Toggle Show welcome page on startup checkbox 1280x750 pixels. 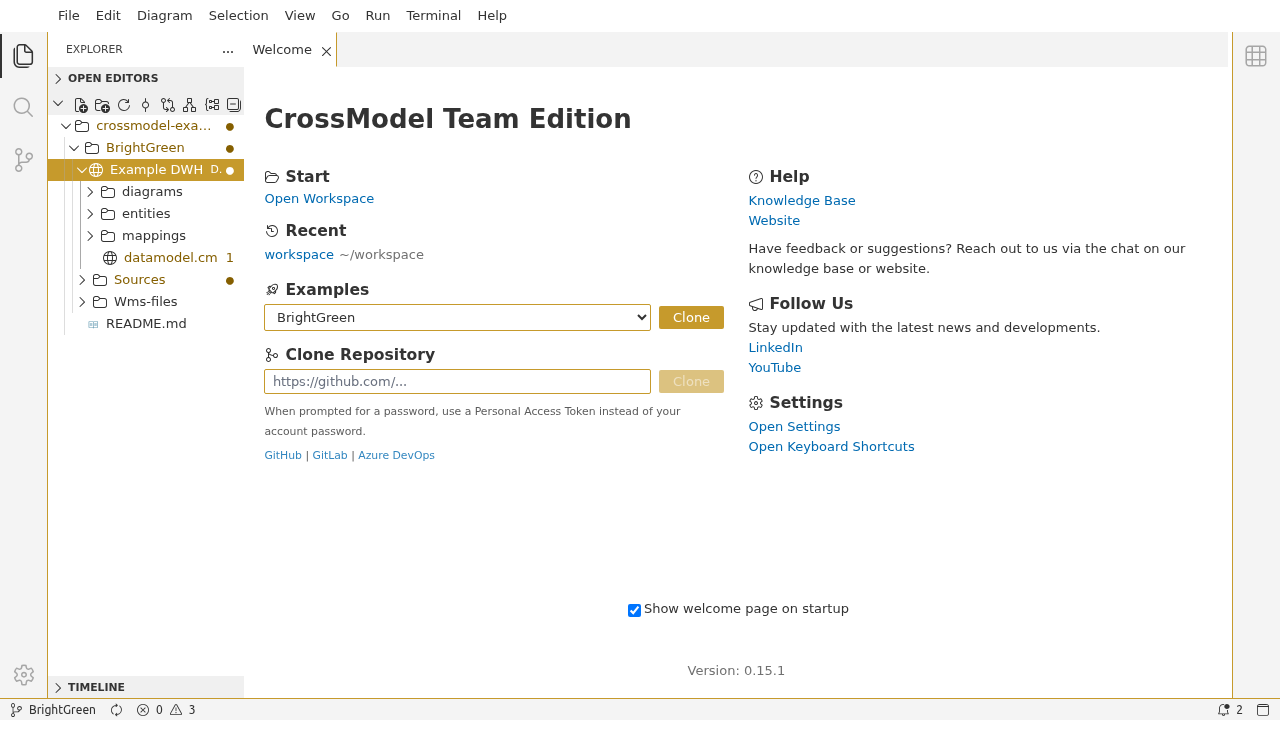634,610
